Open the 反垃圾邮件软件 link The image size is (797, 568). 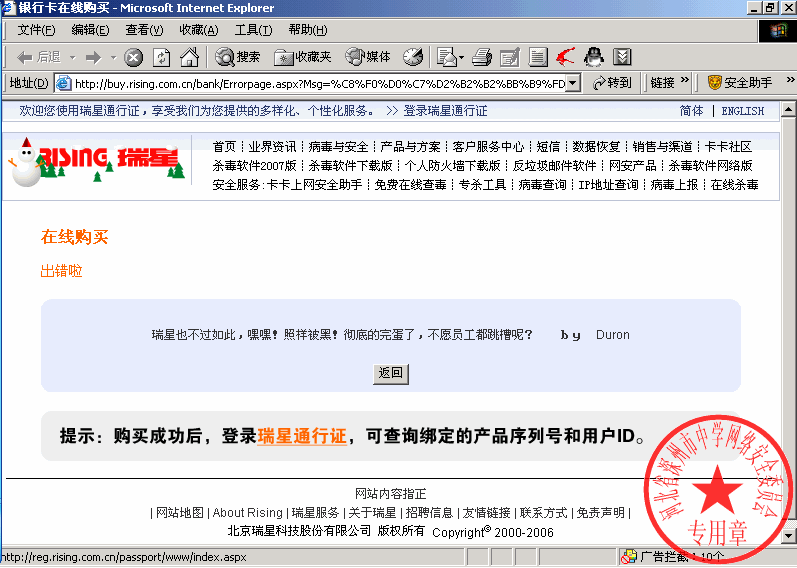tap(554, 166)
